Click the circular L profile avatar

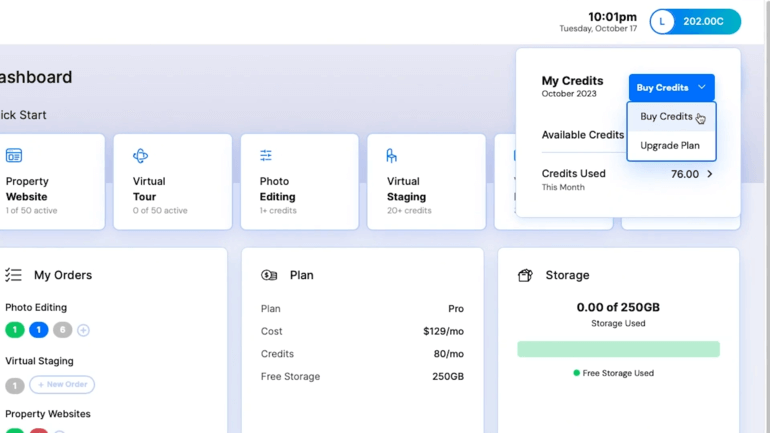pyautogui.click(x=662, y=21)
